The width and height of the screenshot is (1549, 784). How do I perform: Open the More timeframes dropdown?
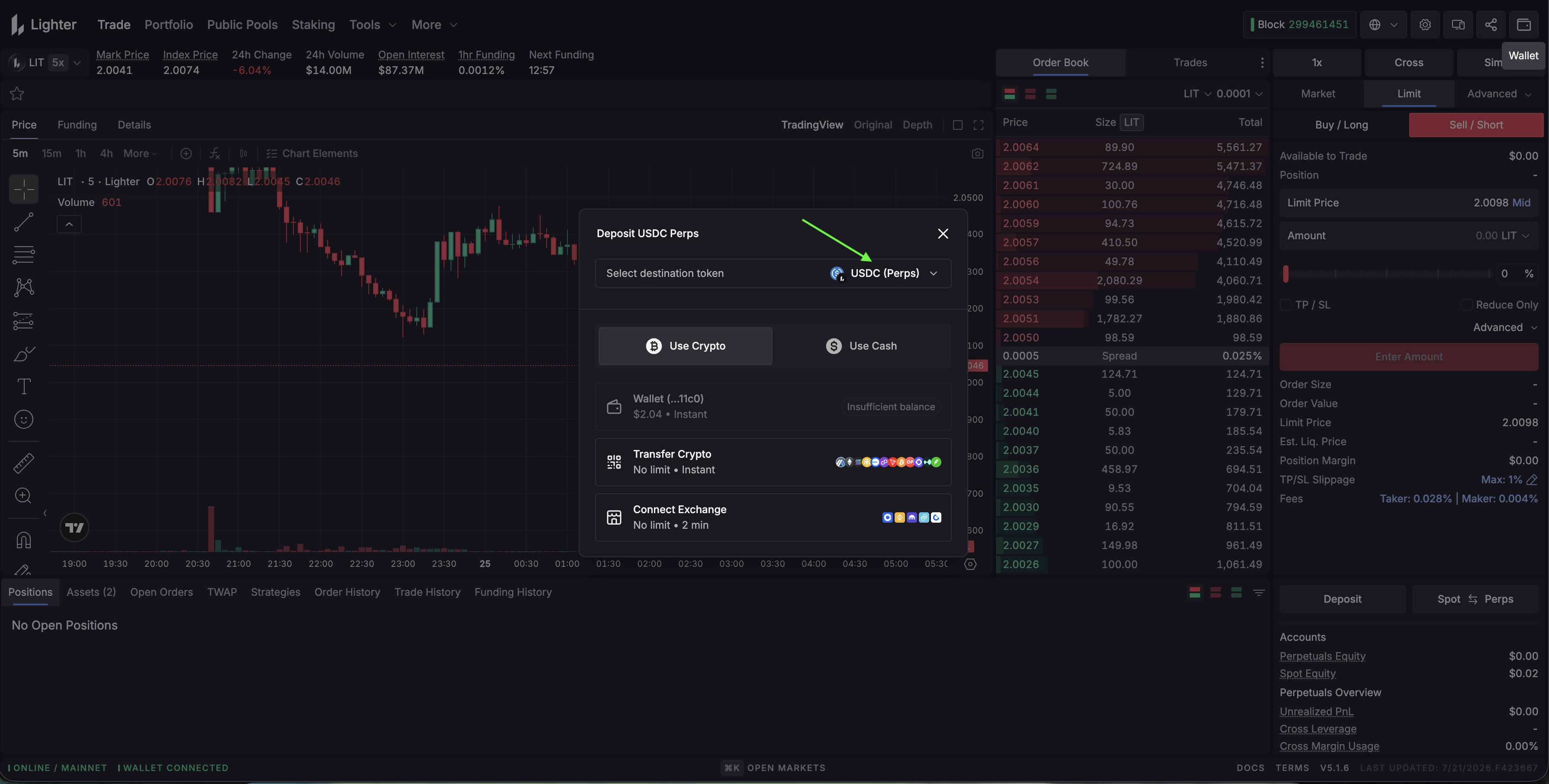[x=139, y=153]
